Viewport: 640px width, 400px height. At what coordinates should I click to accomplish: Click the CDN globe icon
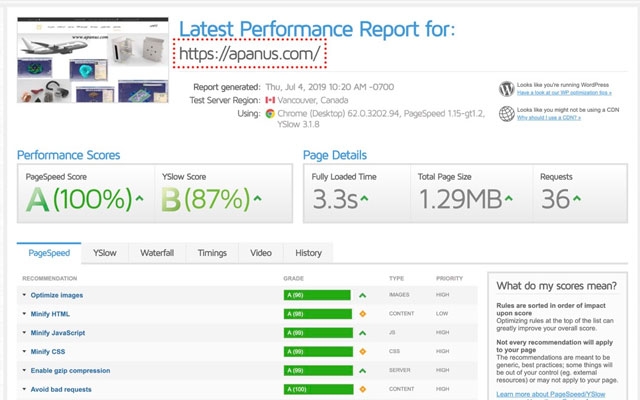click(507, 114)
